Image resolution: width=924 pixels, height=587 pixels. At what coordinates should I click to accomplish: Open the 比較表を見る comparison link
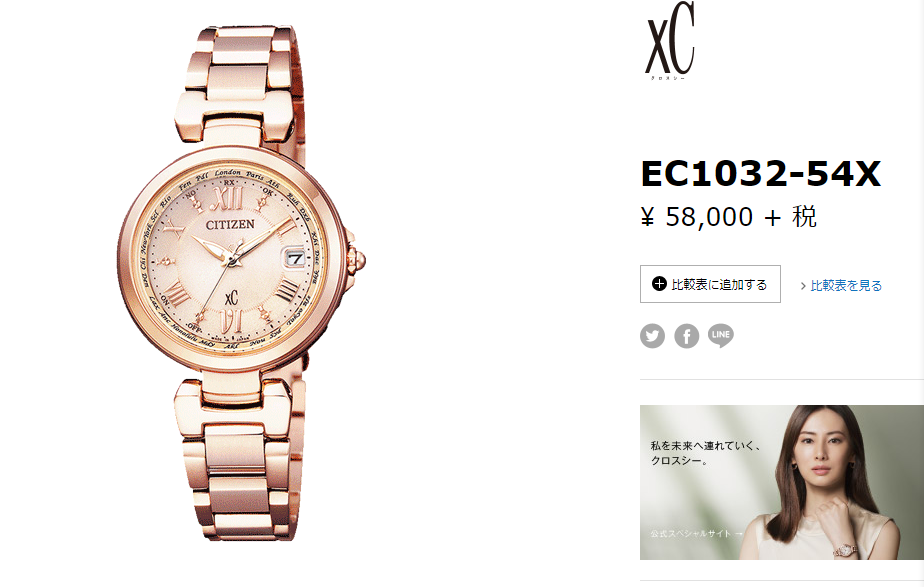(x=846, y=286)
